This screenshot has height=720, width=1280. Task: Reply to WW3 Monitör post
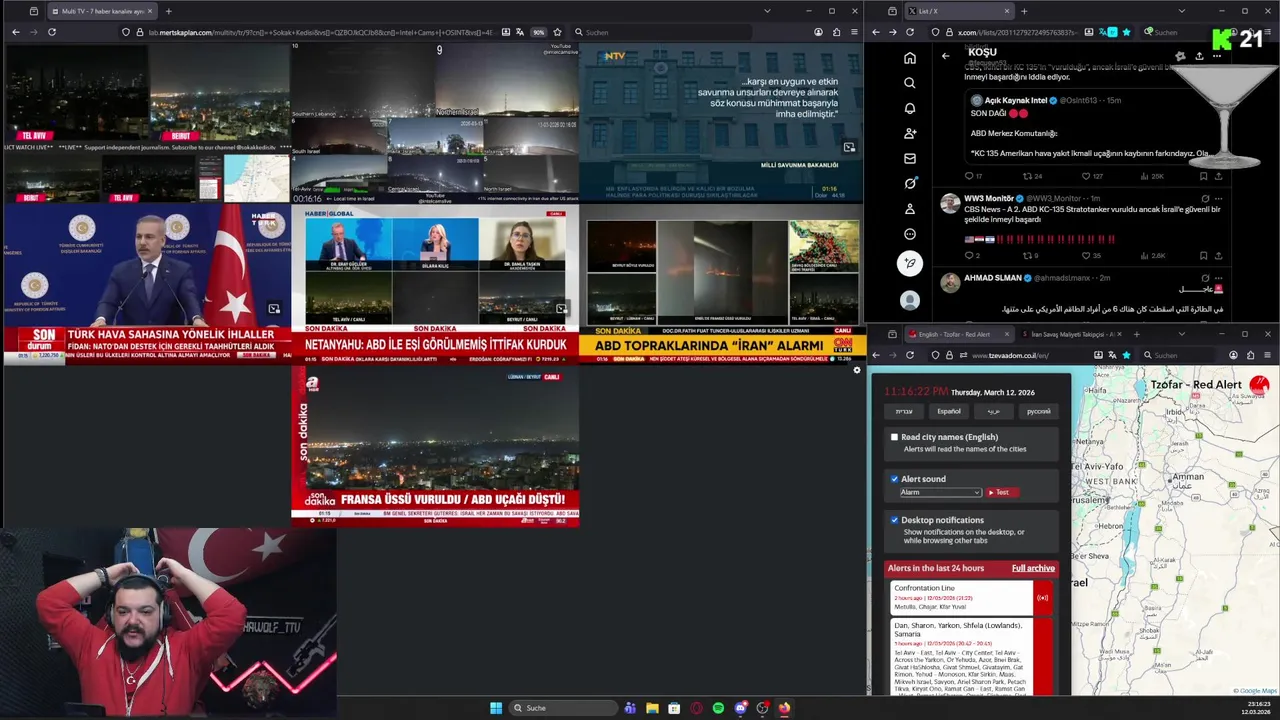click(x=968, y=255)
